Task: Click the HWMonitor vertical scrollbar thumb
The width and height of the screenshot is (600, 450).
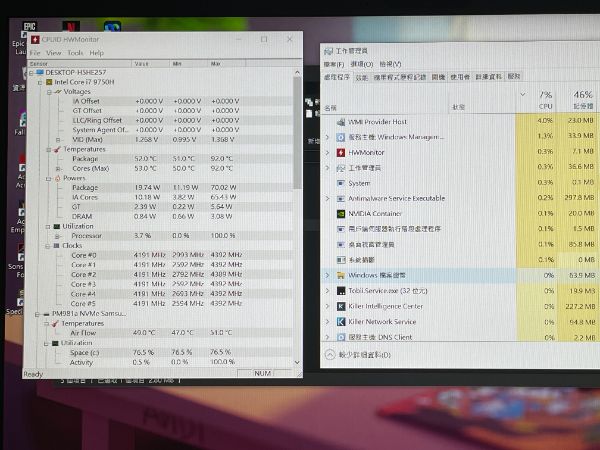Action: pyautogui.click(x=297, y=133)
